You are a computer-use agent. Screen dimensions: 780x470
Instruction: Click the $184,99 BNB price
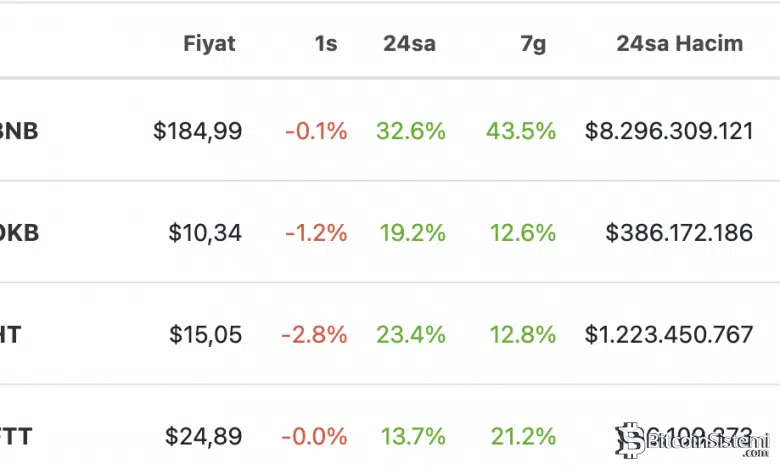tap(197, 131)
